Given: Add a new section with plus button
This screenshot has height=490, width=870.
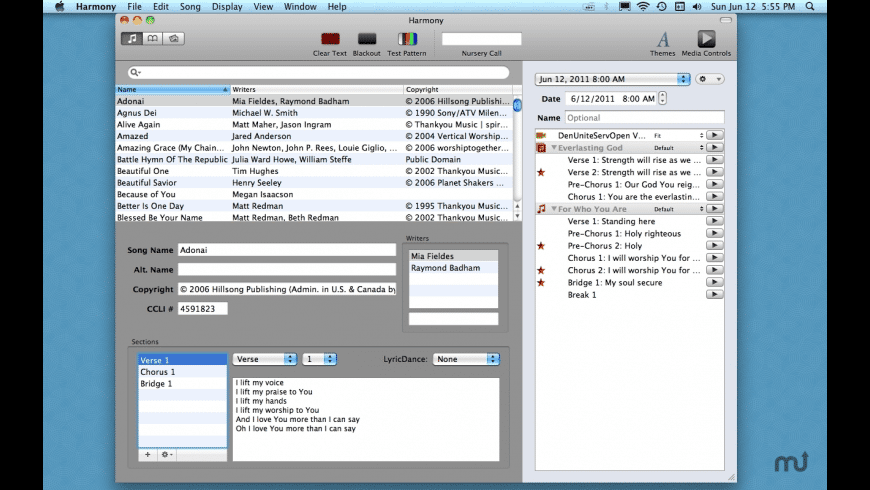Looking at the screenshot, I should (148, 454).
